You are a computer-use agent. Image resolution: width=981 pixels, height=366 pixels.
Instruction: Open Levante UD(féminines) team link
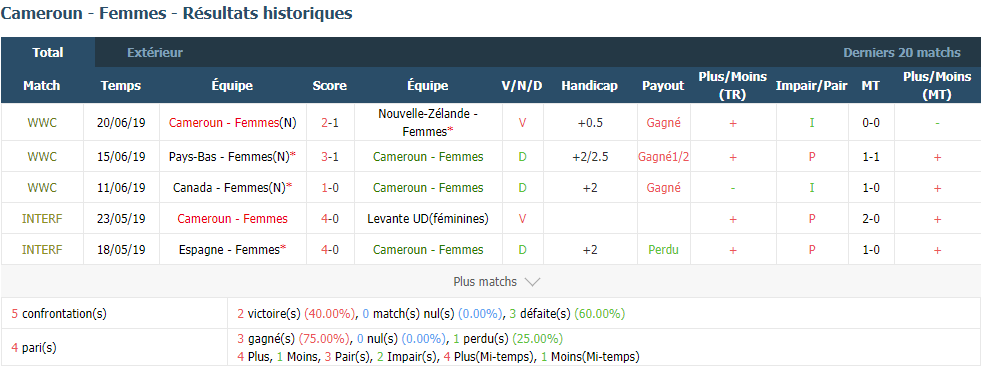pos(429,219)
